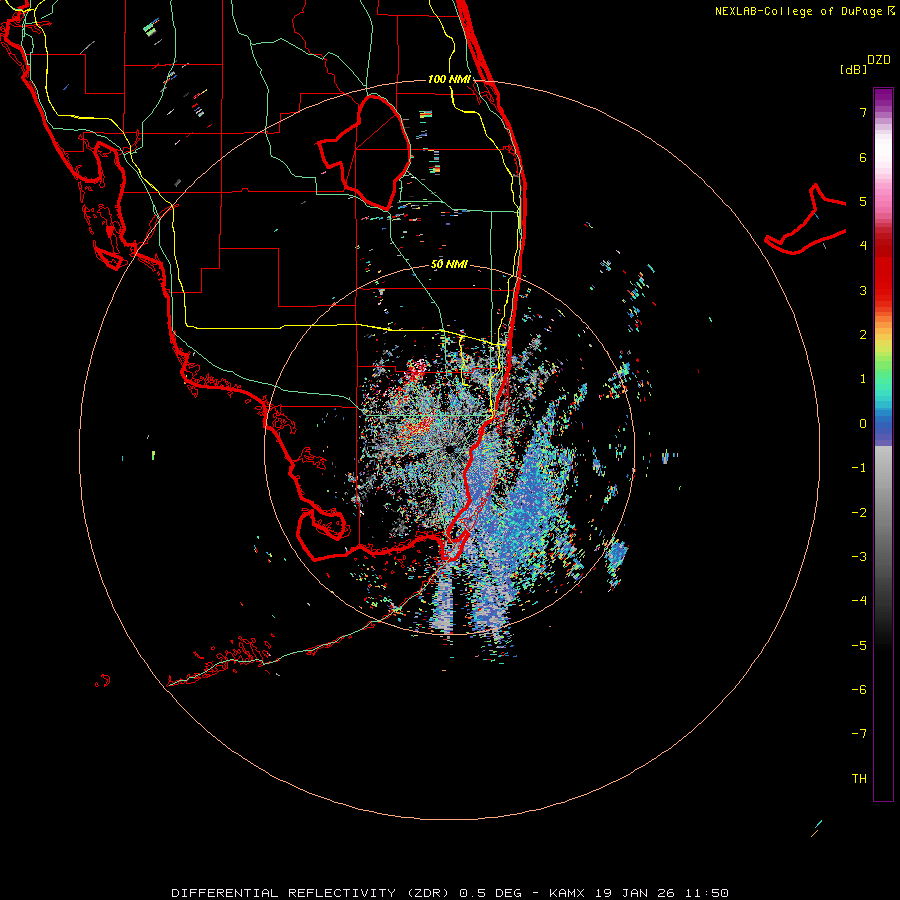Click the 19 JAN 26 11:50 timestamp
Viewport: 900px width, 900px height.
coord(661,893)
